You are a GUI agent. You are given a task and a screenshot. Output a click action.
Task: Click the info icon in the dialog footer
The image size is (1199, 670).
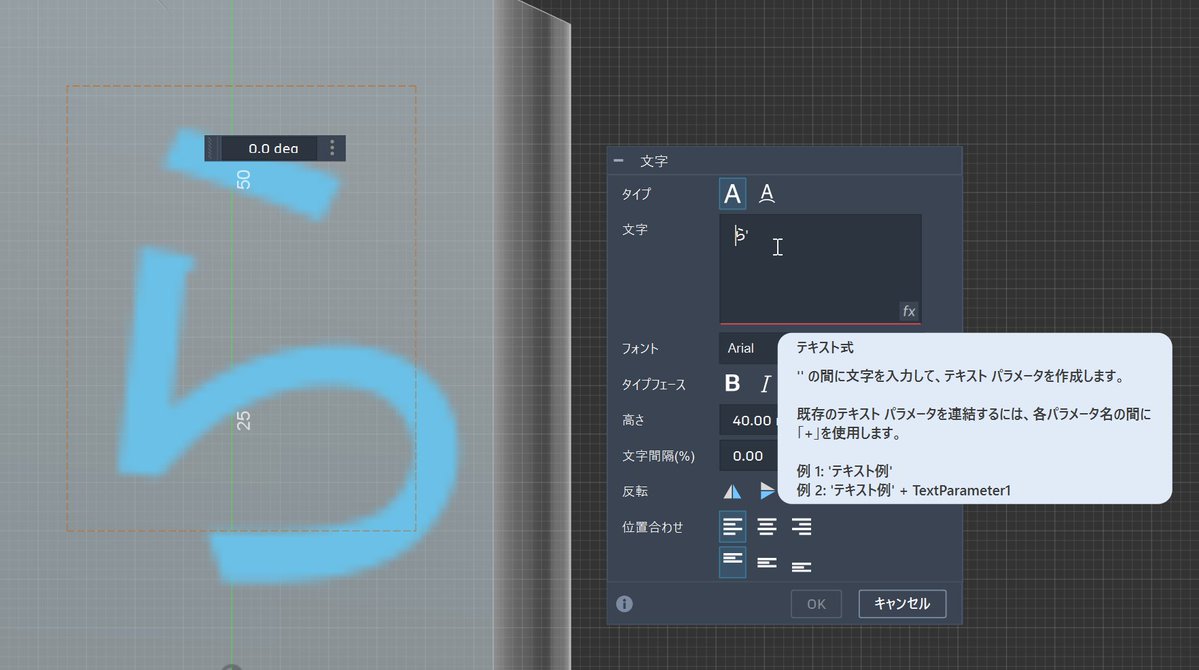click(624, 603)
